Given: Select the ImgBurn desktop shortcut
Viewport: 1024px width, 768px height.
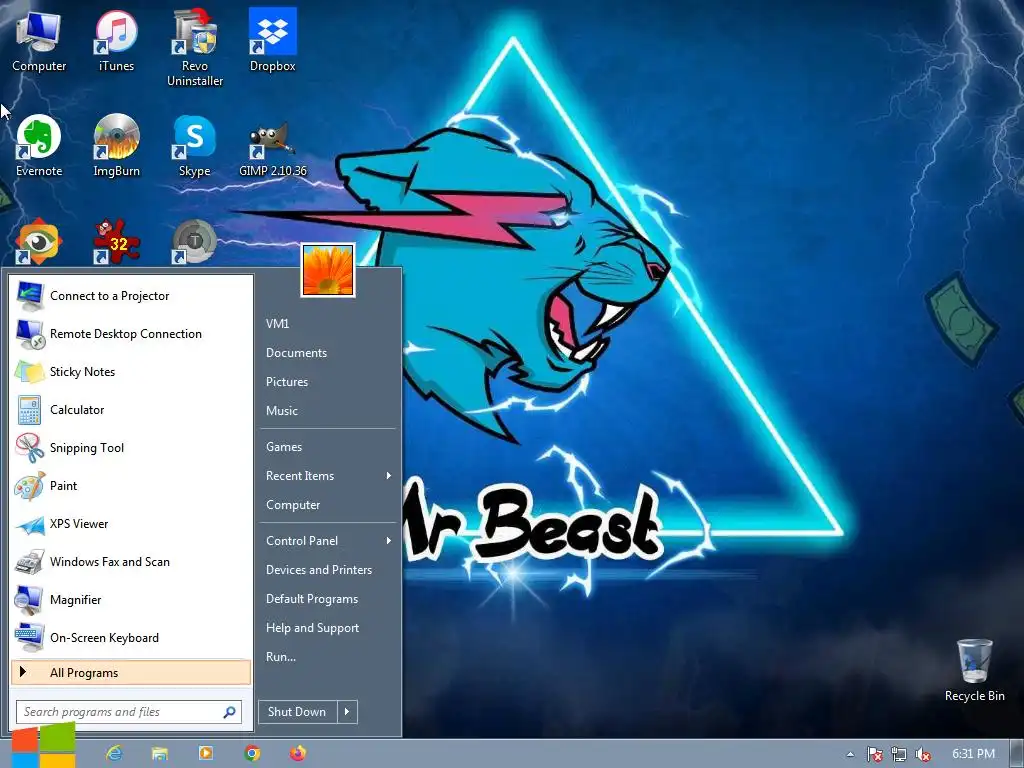Looking at the screenshot, I should tap(116, 146).
